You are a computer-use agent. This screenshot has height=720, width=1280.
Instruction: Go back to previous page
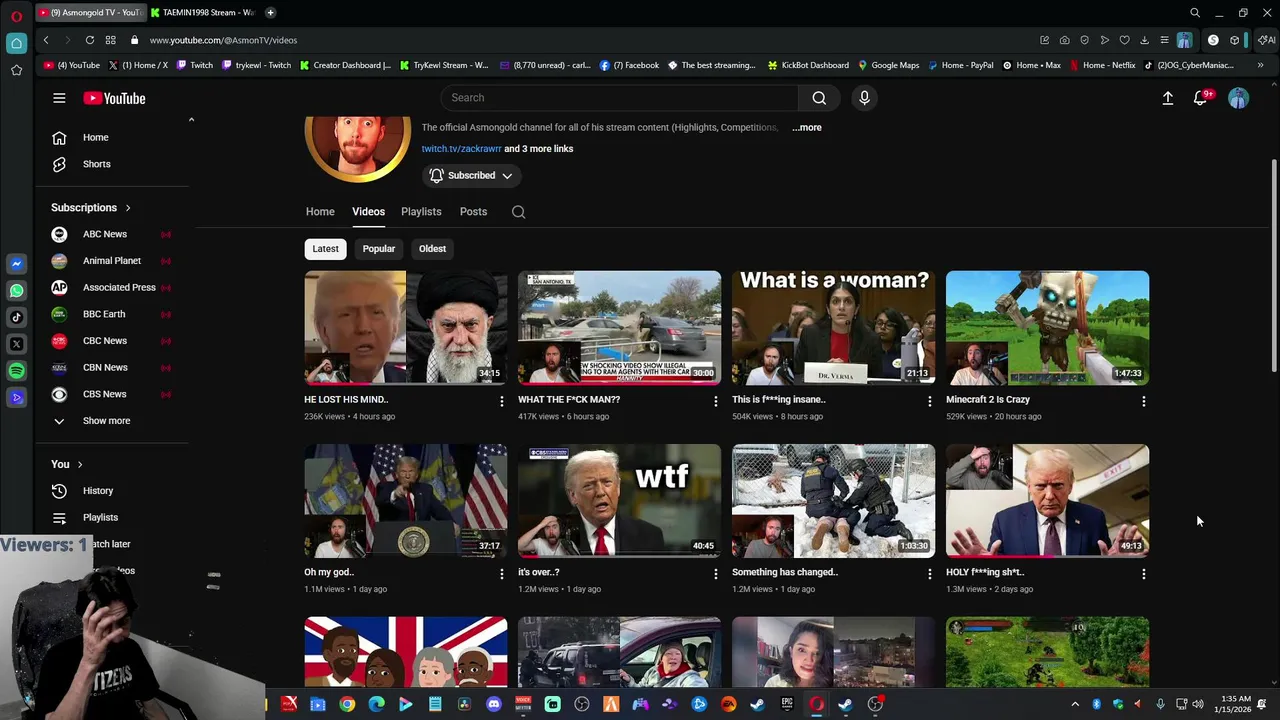[x=46, y=40]
